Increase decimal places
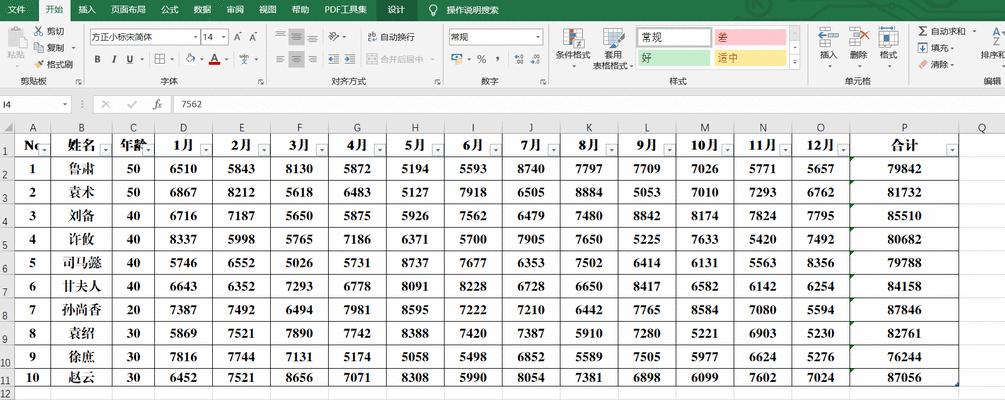This screenshot has height=400, width=1005. [519, 59]
